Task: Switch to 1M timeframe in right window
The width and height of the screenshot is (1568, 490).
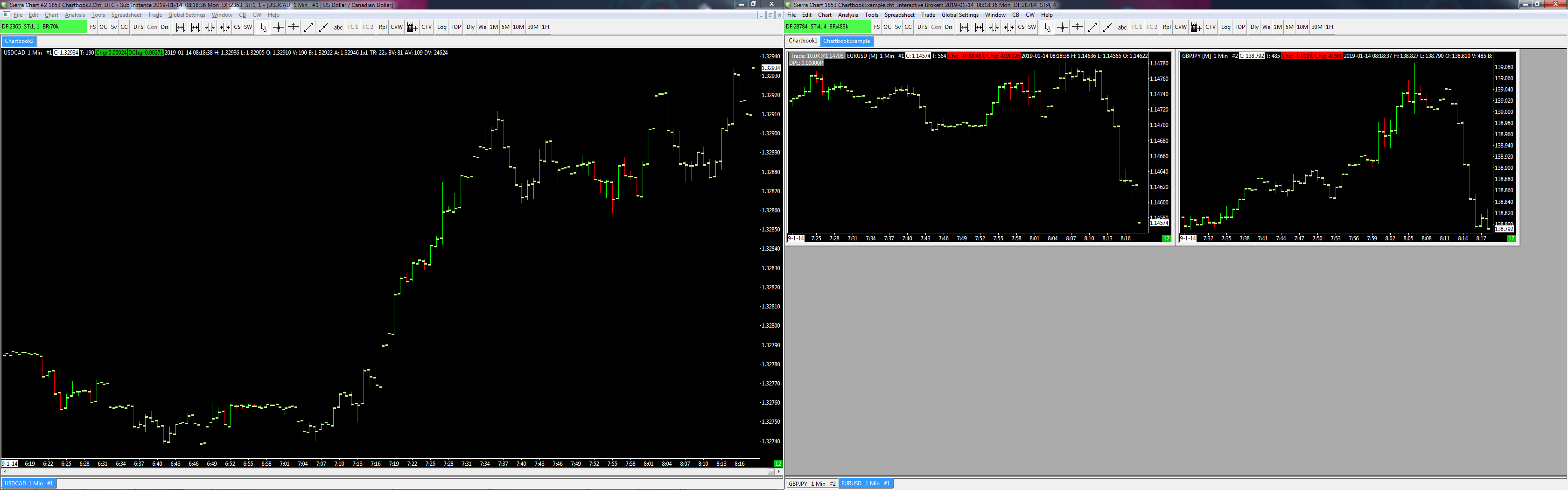Action: pyautogui.click(x=1278, y=27)
